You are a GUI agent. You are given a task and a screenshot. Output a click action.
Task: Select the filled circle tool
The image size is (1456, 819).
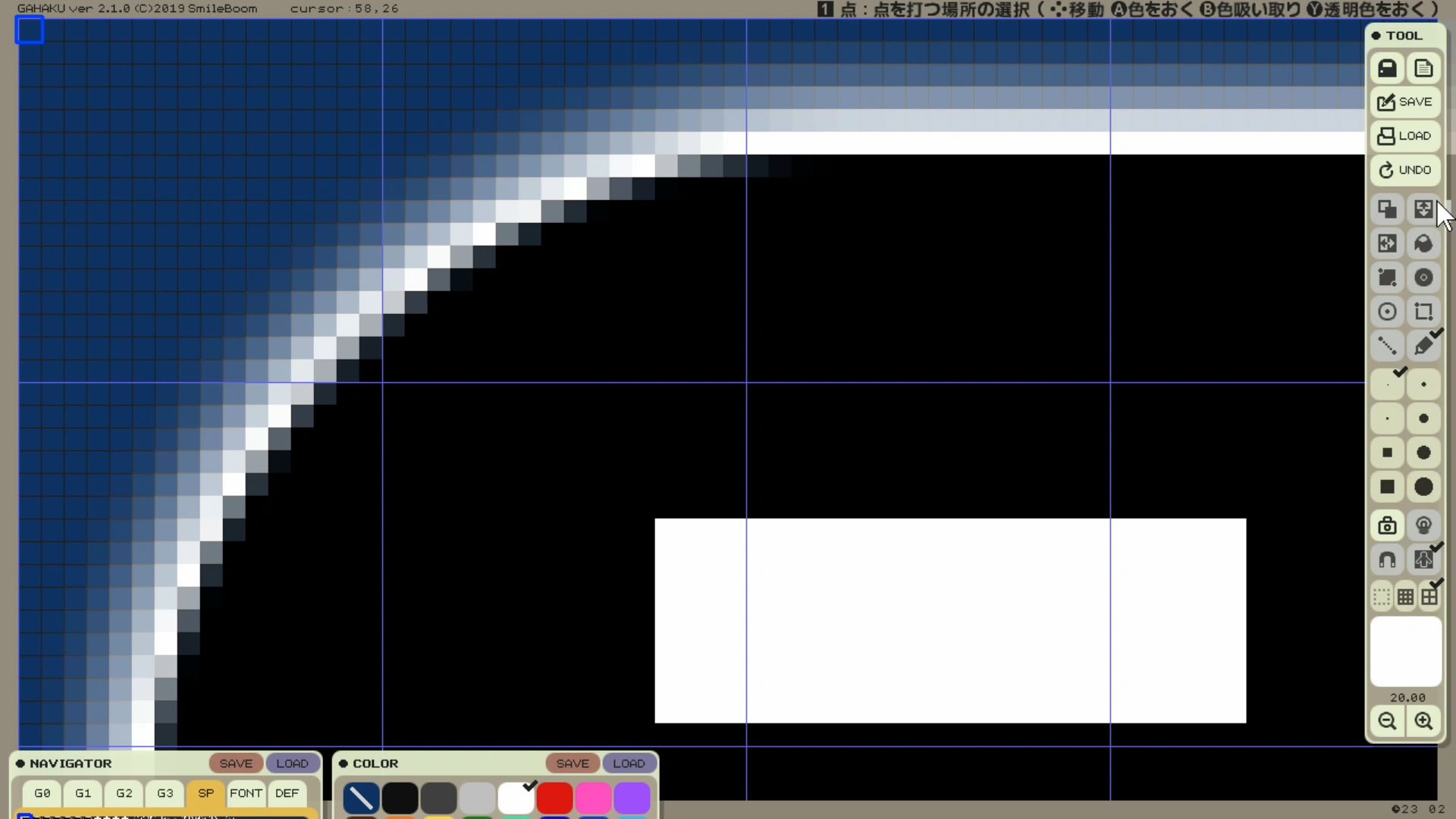1423,278
